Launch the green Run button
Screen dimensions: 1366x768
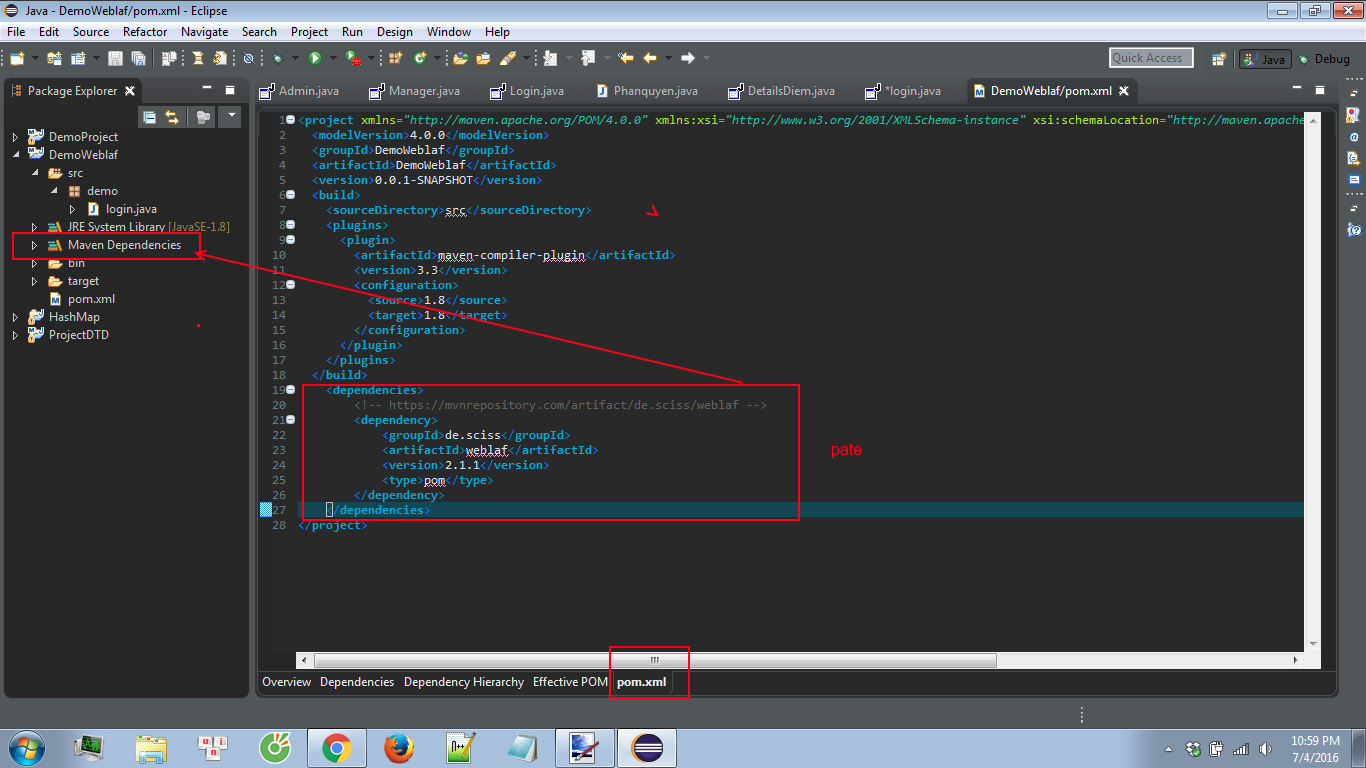[315, 58]
